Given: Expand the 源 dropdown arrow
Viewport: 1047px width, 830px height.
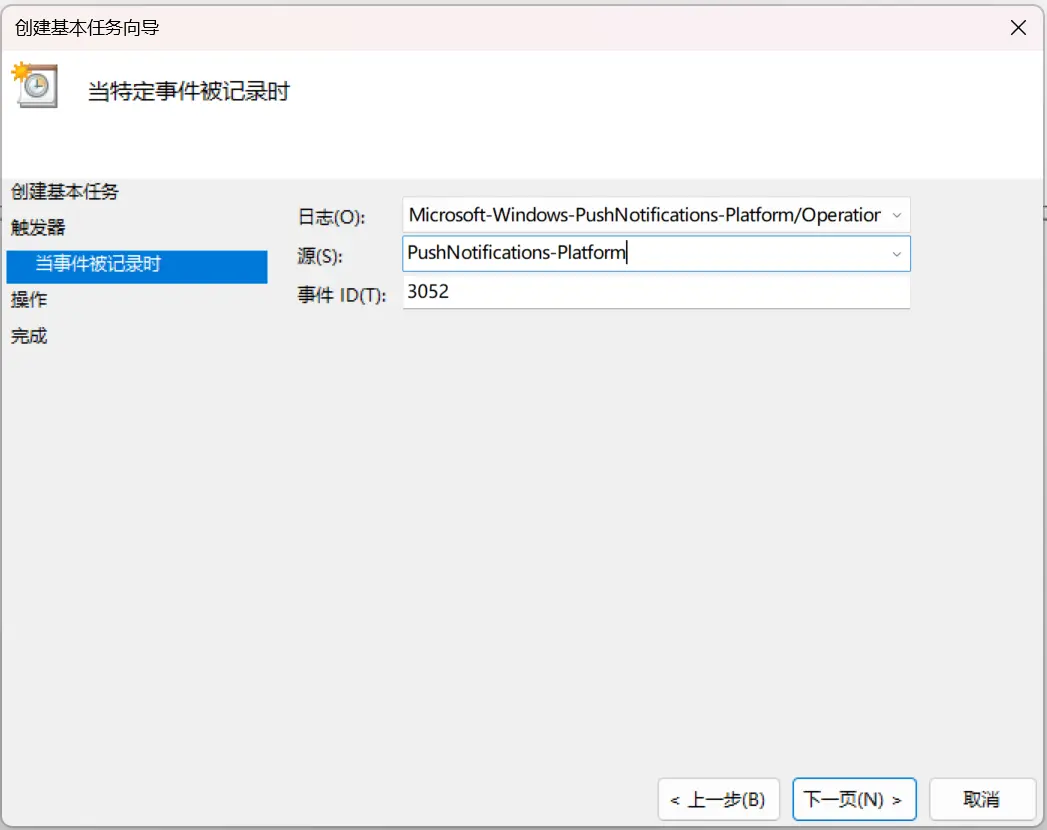Looking at the screenshot, I should pyautogui.click(x=896, y=254).
